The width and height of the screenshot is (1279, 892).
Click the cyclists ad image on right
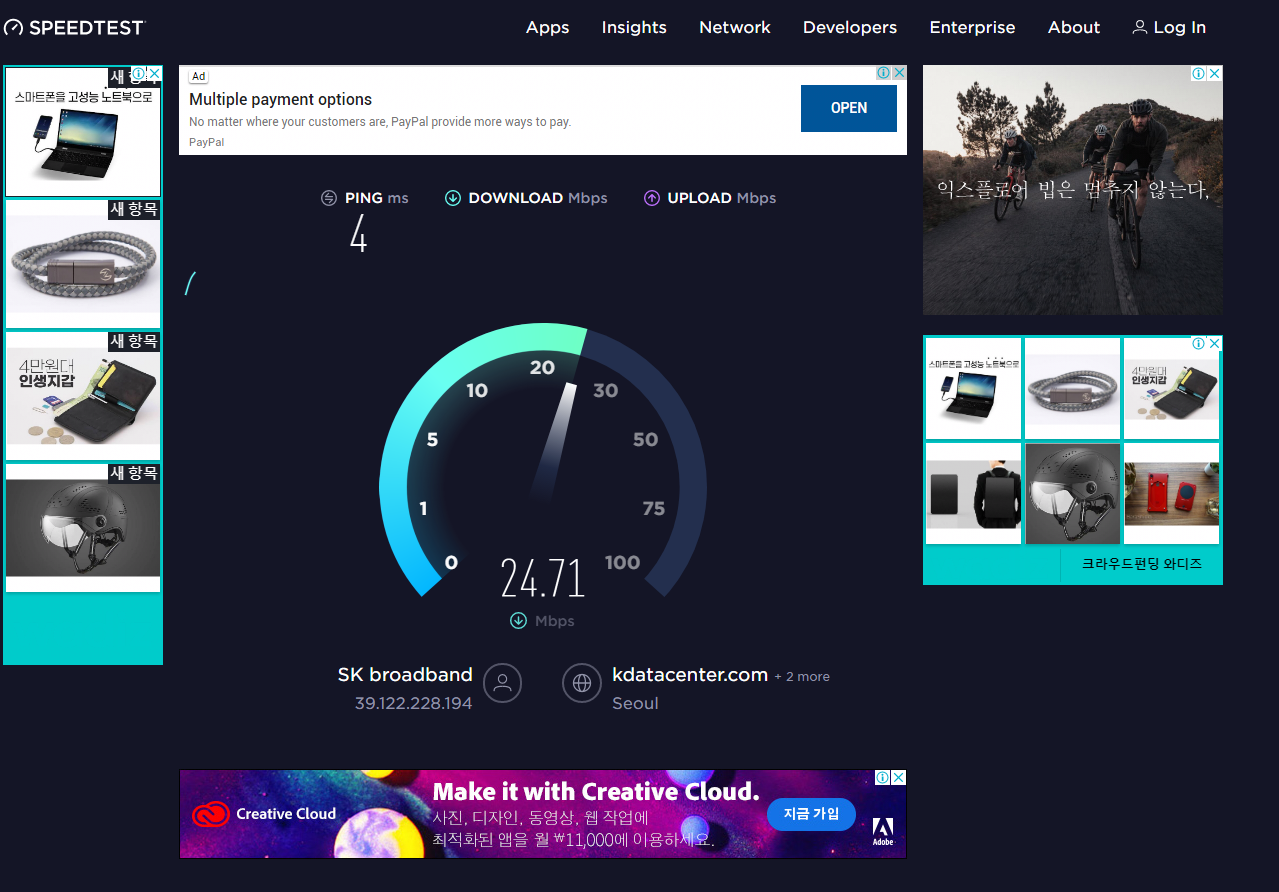coord(1072,190)
